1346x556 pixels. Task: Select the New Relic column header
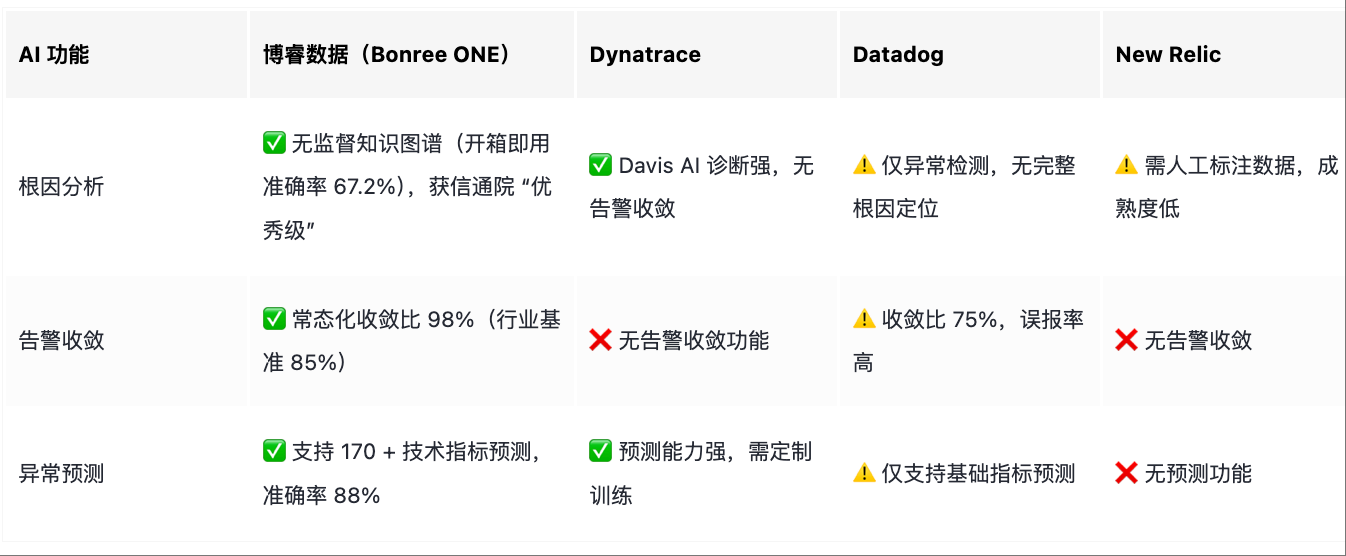point(1168,55)
